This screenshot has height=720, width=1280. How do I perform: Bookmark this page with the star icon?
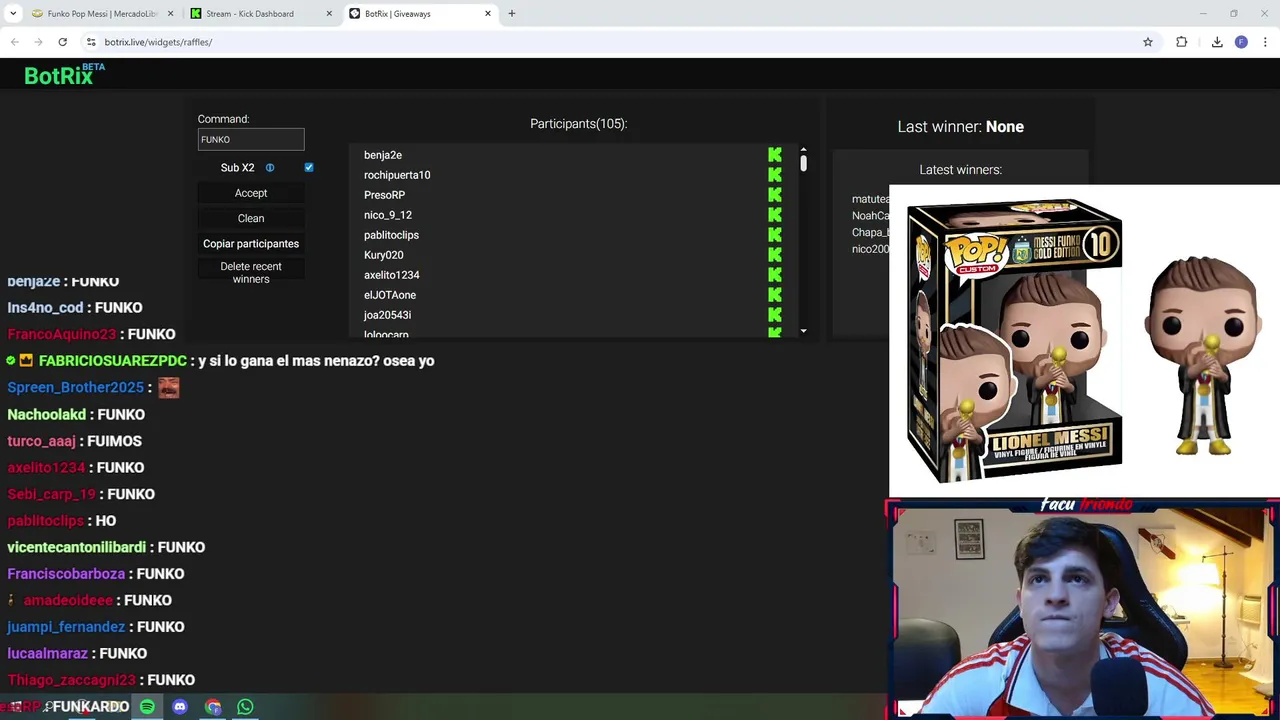pyautogui.click(x=1148, y=42)
